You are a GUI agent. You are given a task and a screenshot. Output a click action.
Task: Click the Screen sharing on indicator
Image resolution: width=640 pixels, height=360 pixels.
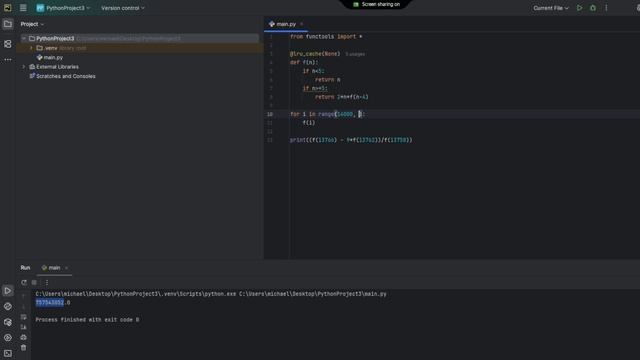pyautogui.click(x=376, y=4)
